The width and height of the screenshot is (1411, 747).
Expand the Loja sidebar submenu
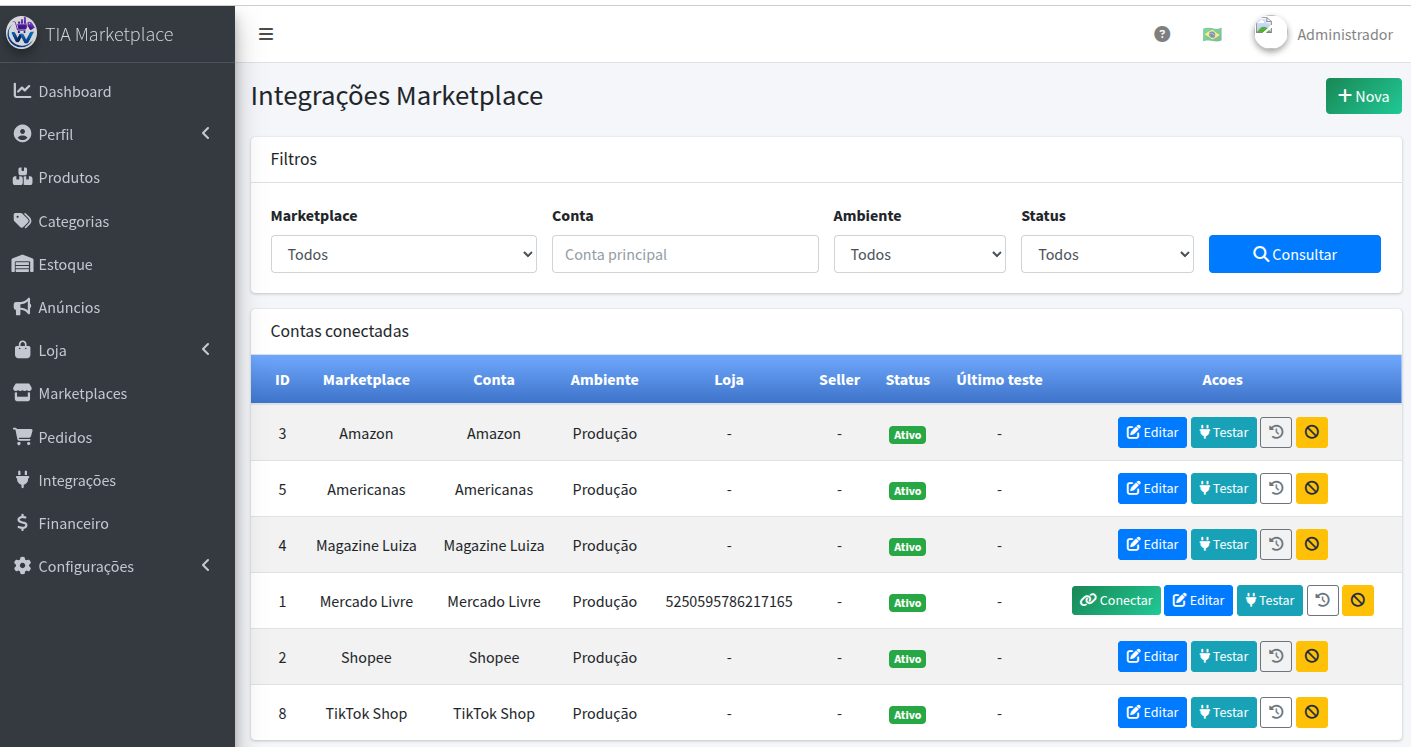(x=117, y=350)
